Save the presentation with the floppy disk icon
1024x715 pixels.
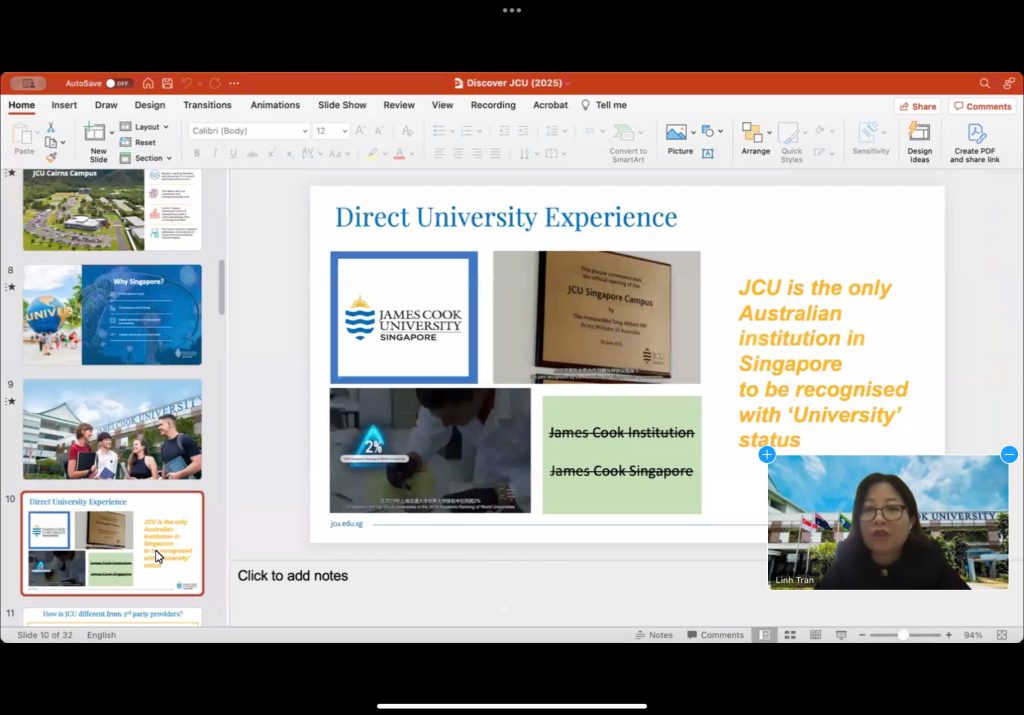click(168, 83)
